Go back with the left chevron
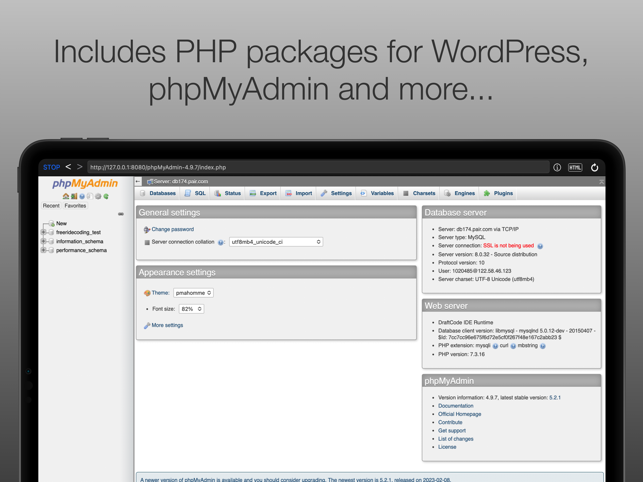 coord(68,167)
